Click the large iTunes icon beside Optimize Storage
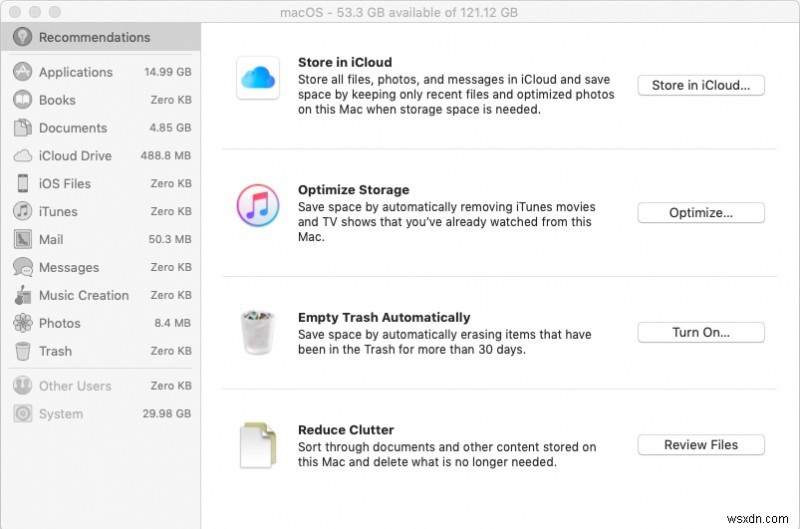The width and height of the screenshot is (800, 529). [258, 205]
